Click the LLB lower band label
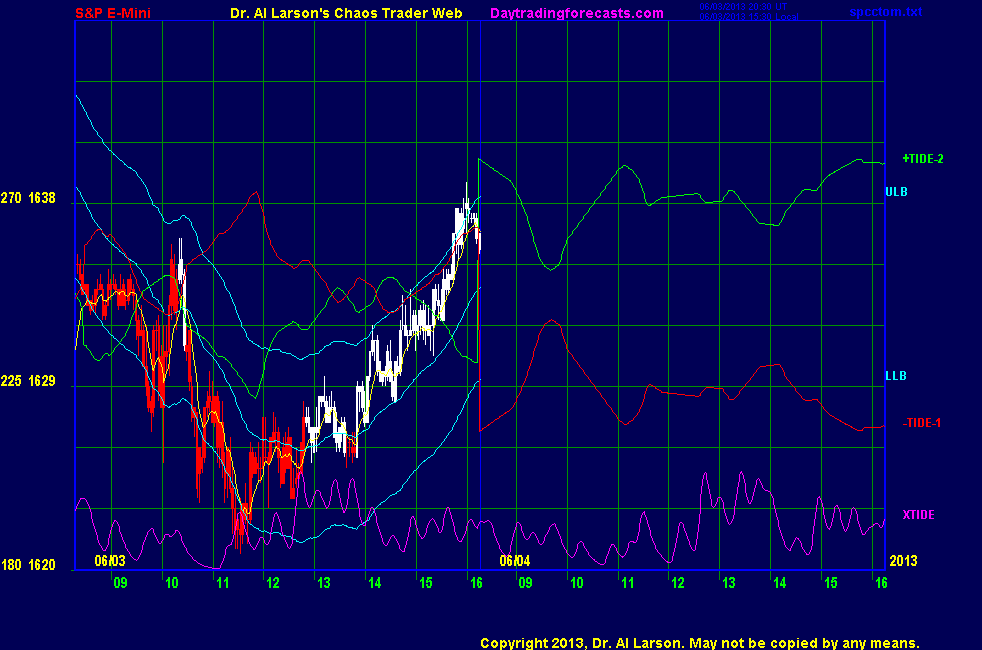This screenshot has height=650, width=982. (896, 376)
